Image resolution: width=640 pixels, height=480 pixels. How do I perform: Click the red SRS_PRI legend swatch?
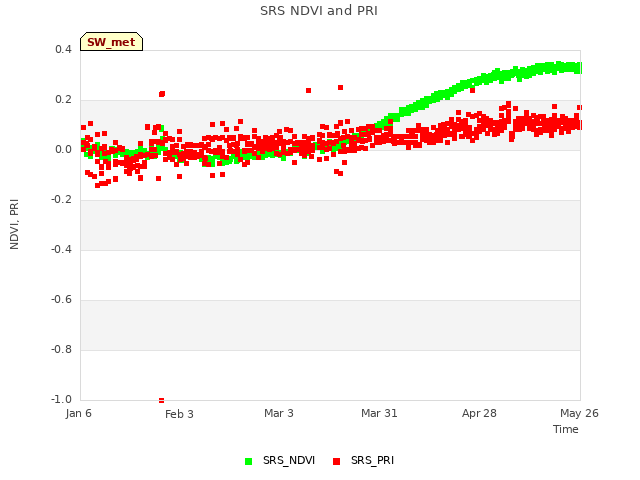(x=336, y=462)
